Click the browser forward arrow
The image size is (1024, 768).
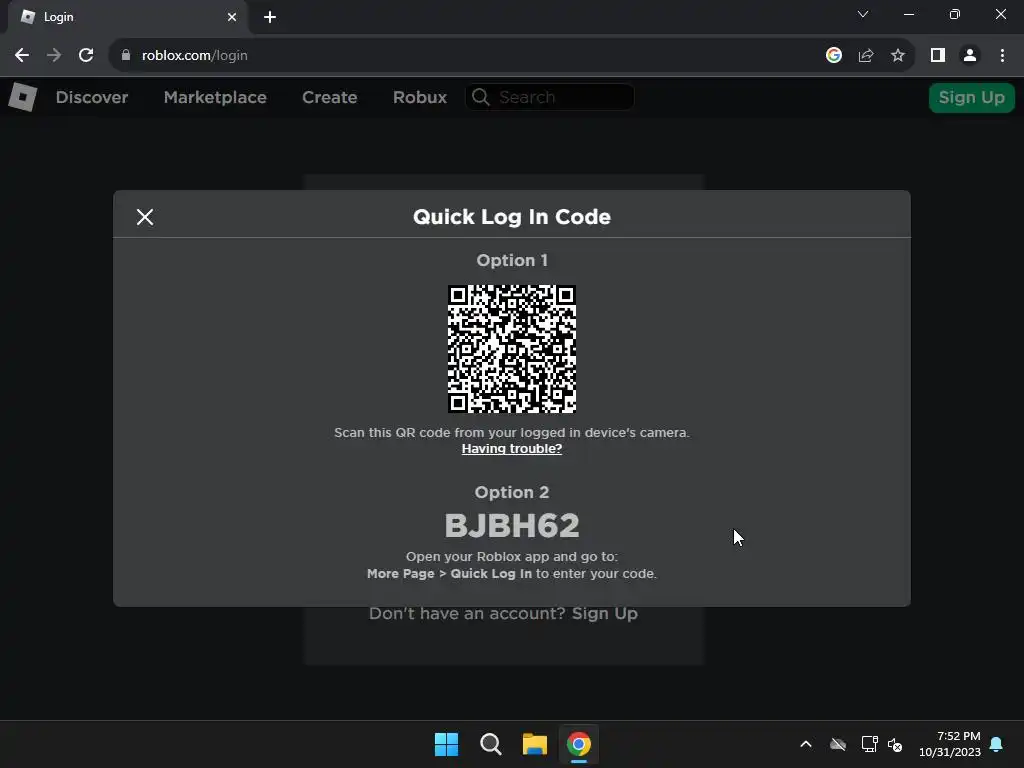coord(54,56)
